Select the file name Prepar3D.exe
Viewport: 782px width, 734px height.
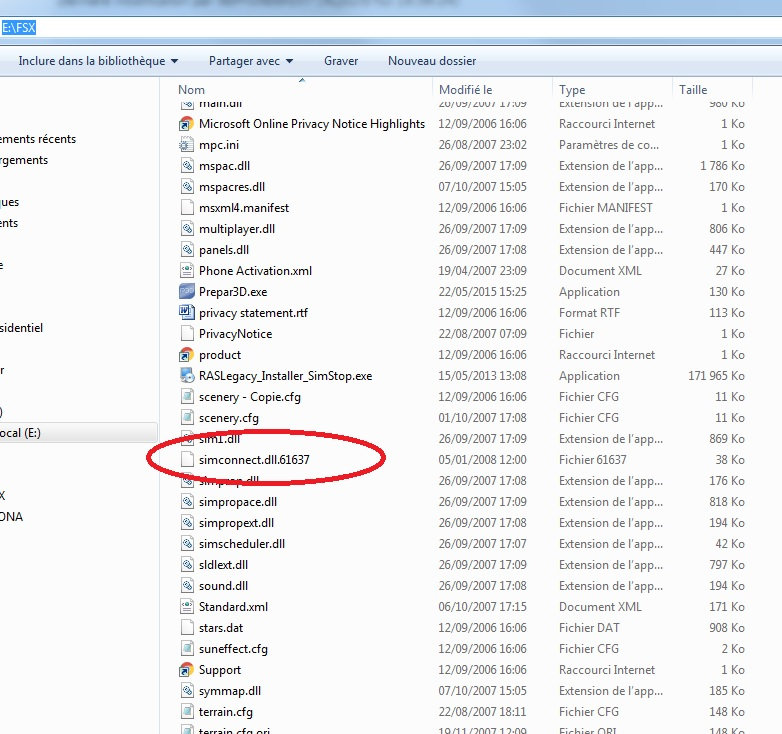(233, 292)
